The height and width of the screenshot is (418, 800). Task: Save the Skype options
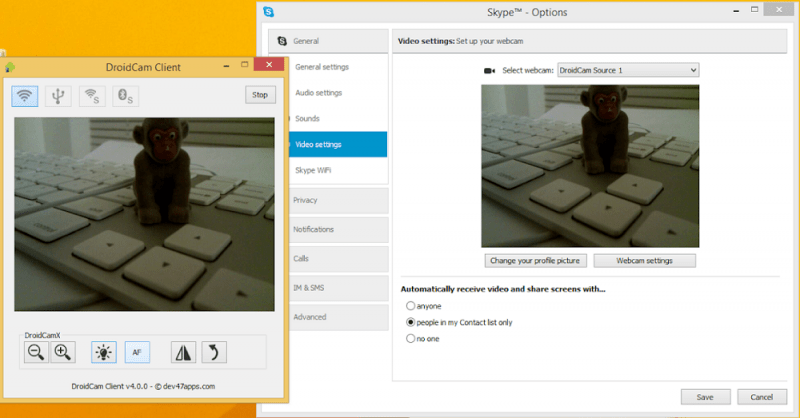(x=705, y=397)
